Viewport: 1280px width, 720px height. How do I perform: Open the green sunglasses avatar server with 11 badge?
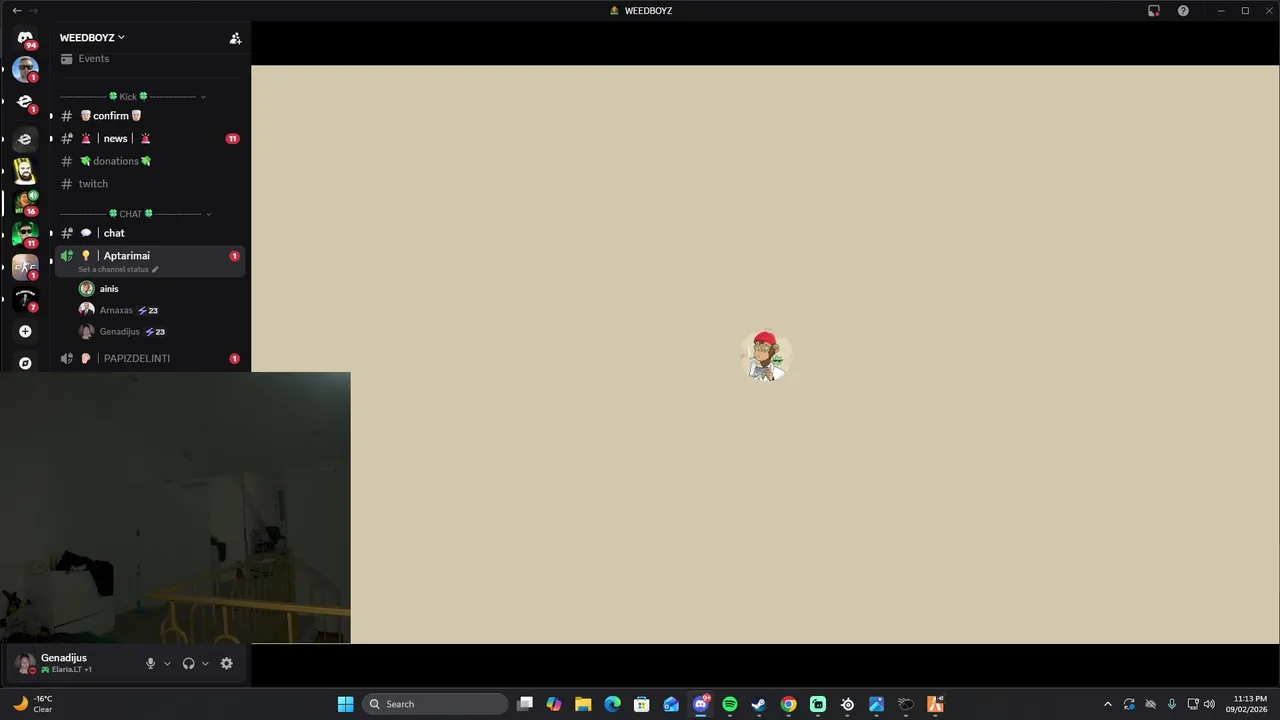pyautogui.click(x=25, y=235)
